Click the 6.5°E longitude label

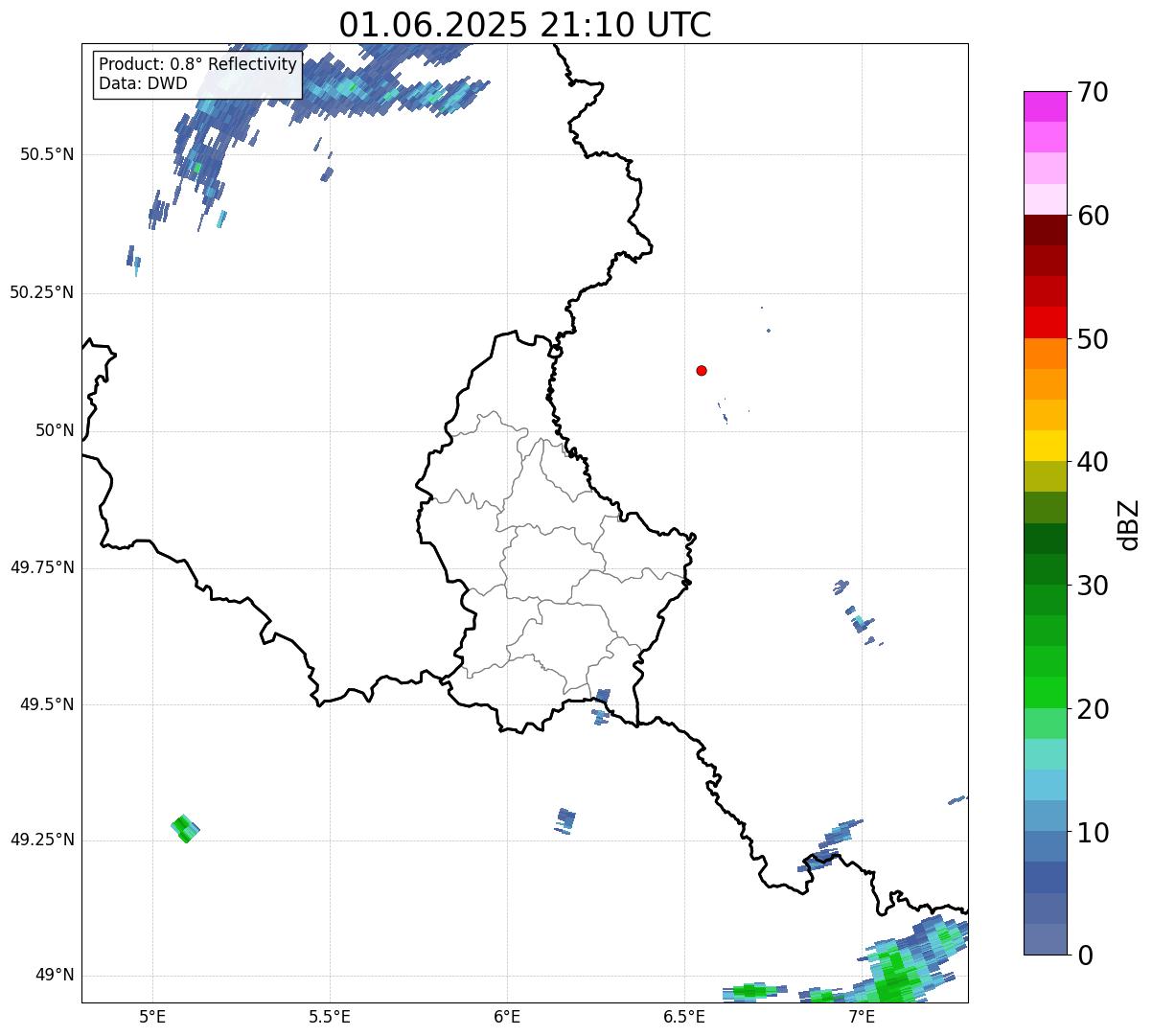pyautogui.click(x=684, y=1016)
